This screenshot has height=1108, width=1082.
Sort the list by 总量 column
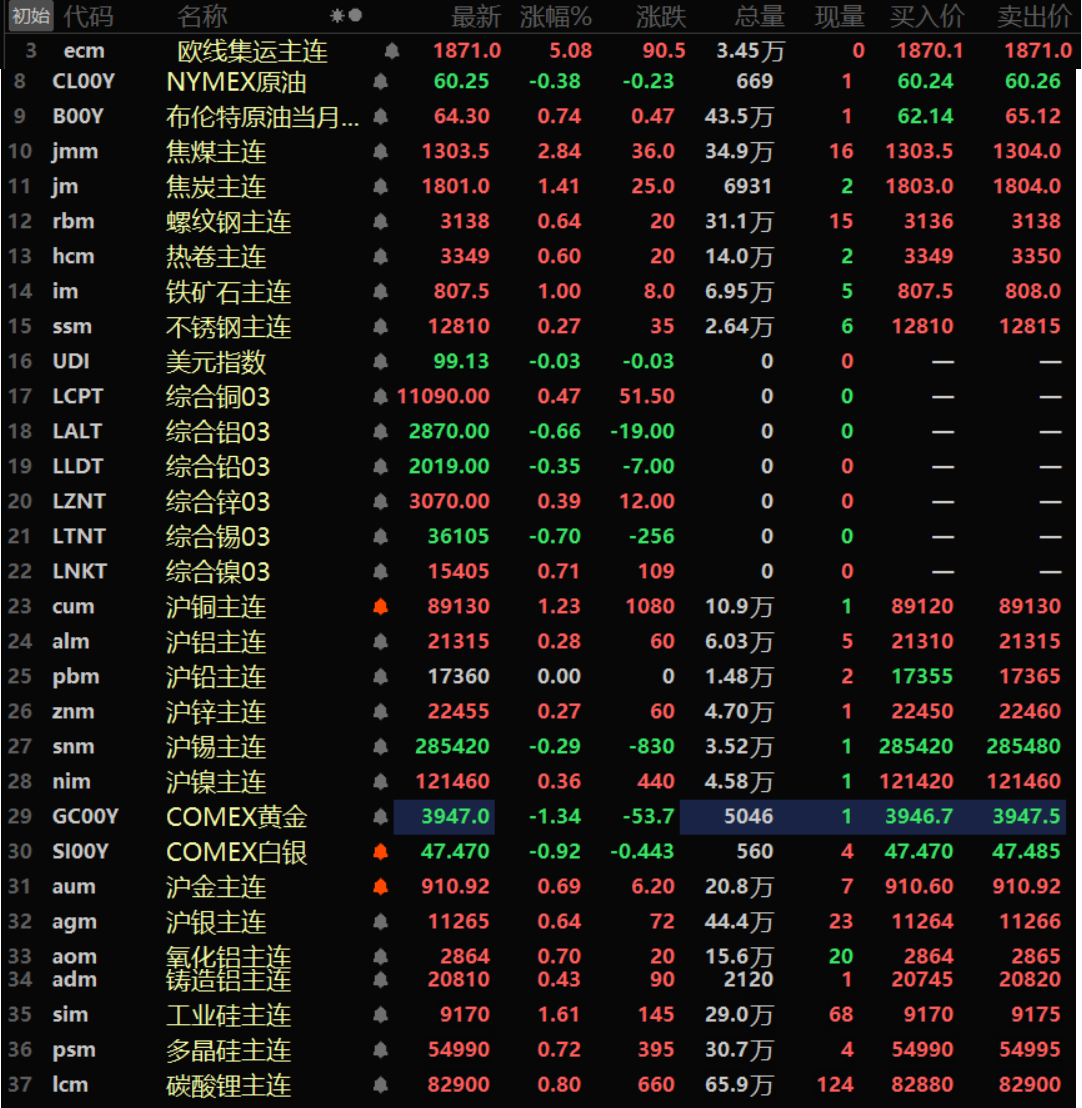tap(759, 16)
